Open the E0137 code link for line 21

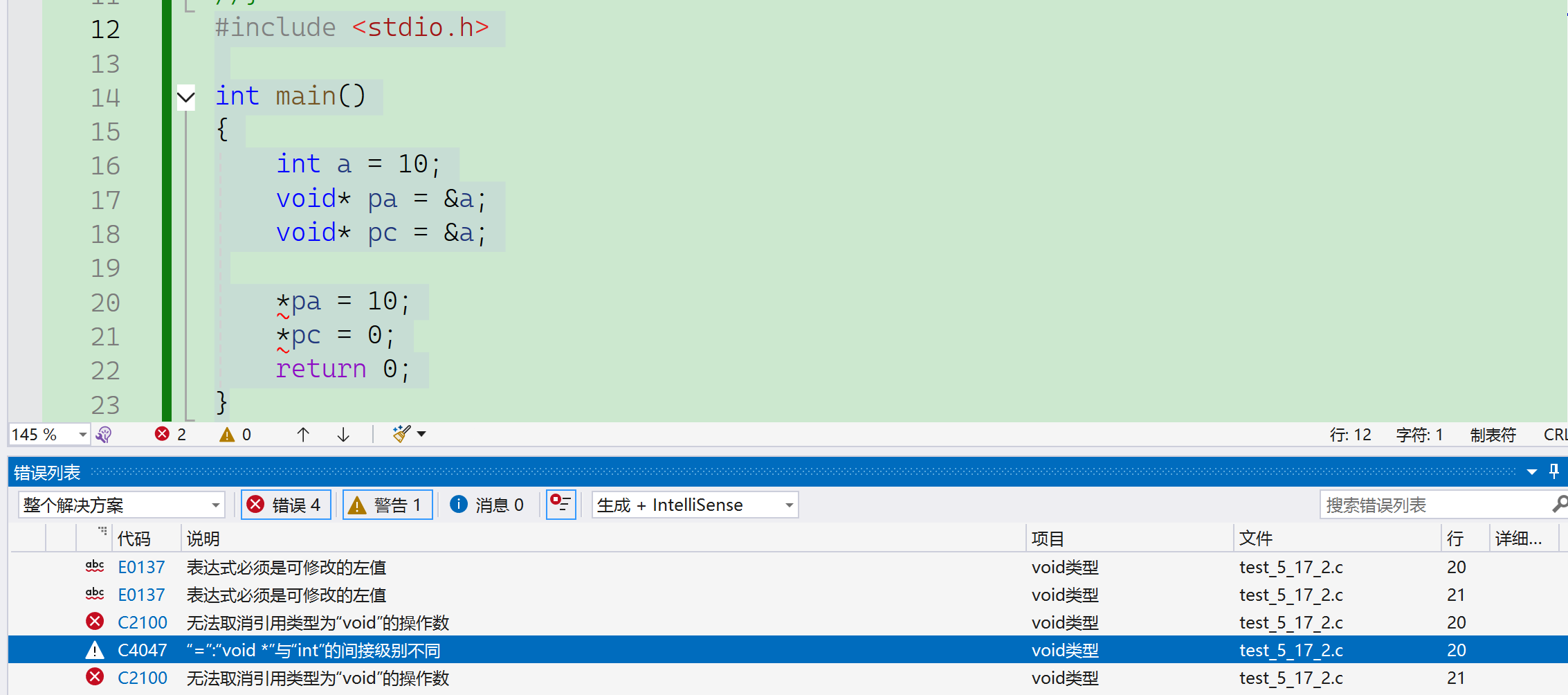(x=142, y=595)
